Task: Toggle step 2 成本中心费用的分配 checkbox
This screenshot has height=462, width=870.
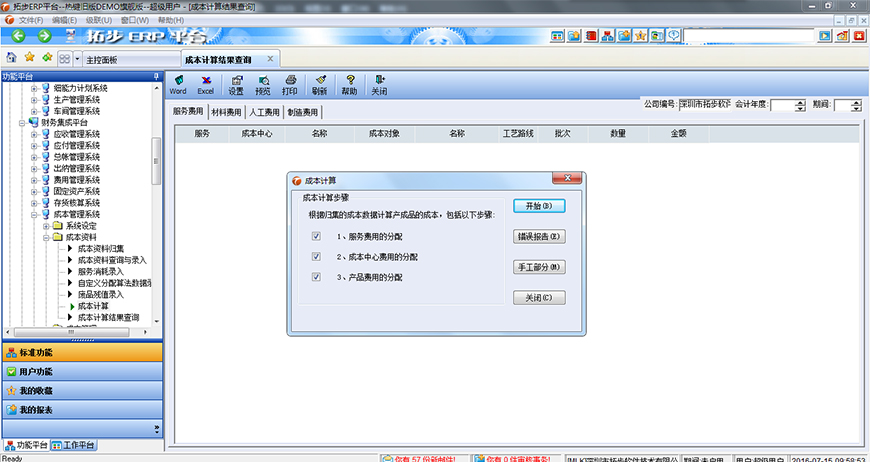Action: [x=316, y=257]
